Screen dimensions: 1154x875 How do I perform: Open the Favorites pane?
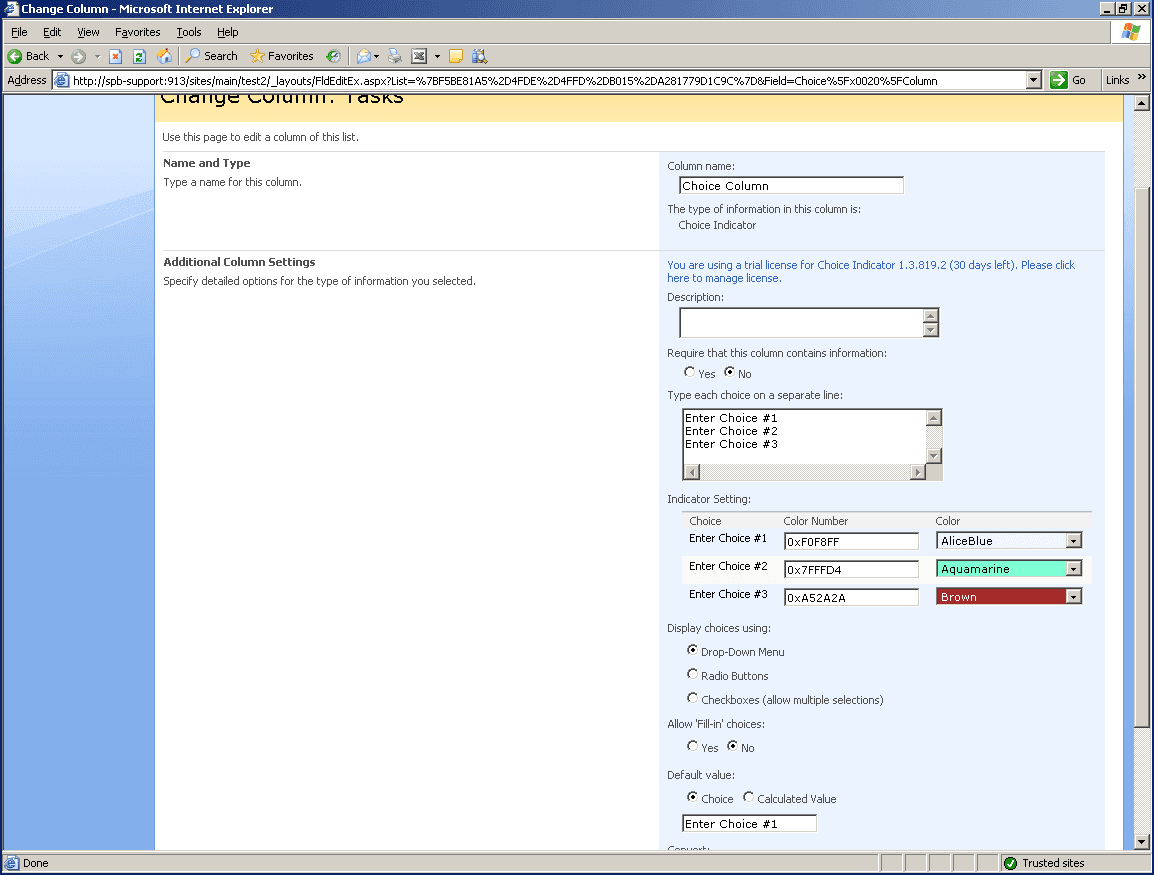282,56
